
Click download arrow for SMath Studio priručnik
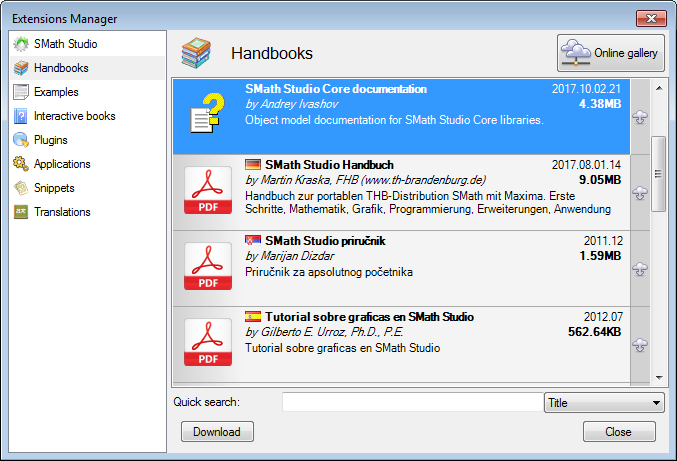tap(640, 268)
